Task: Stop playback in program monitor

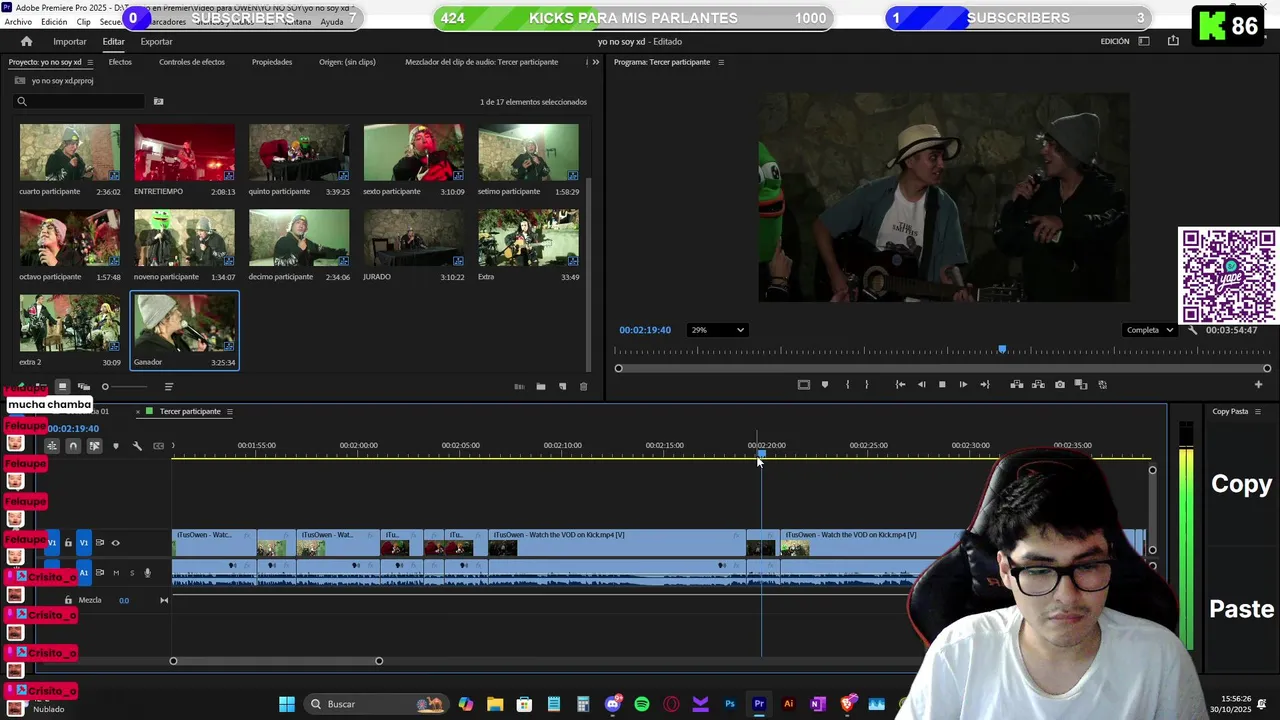Action: pos(942,385)
